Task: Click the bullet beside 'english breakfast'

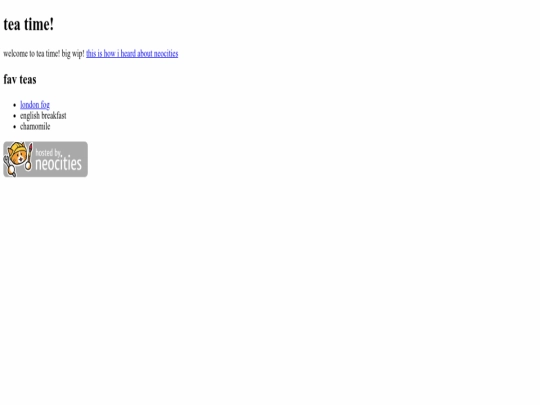Action: (x=14, y=116)
